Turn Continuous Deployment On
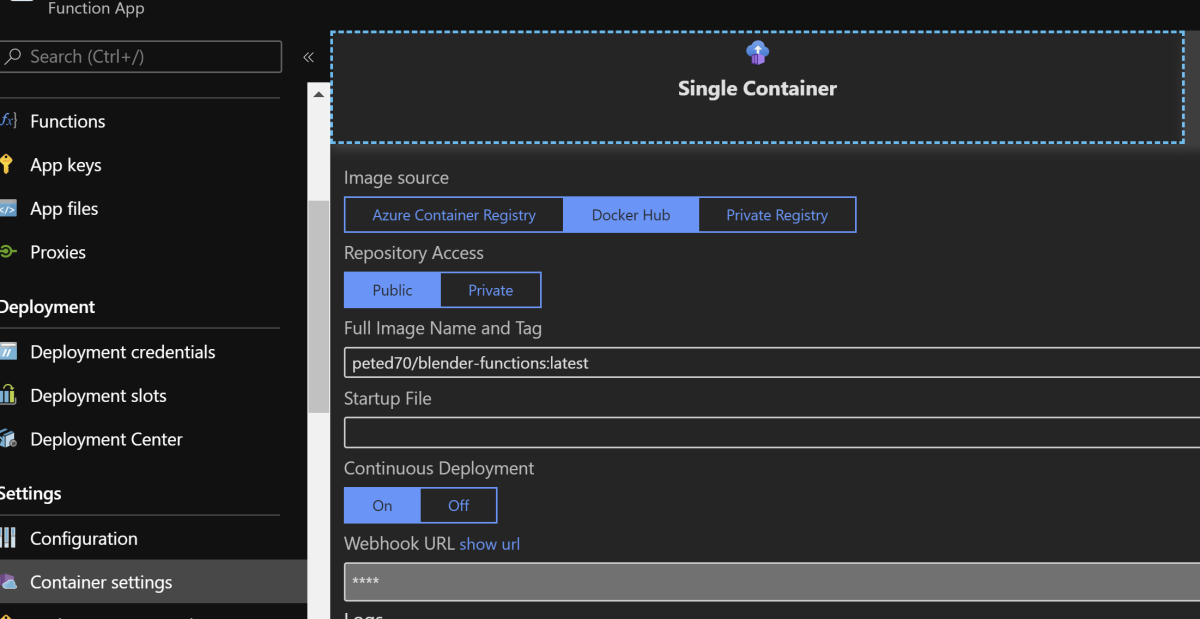1200x619 pixels. [x=382, y=505]
